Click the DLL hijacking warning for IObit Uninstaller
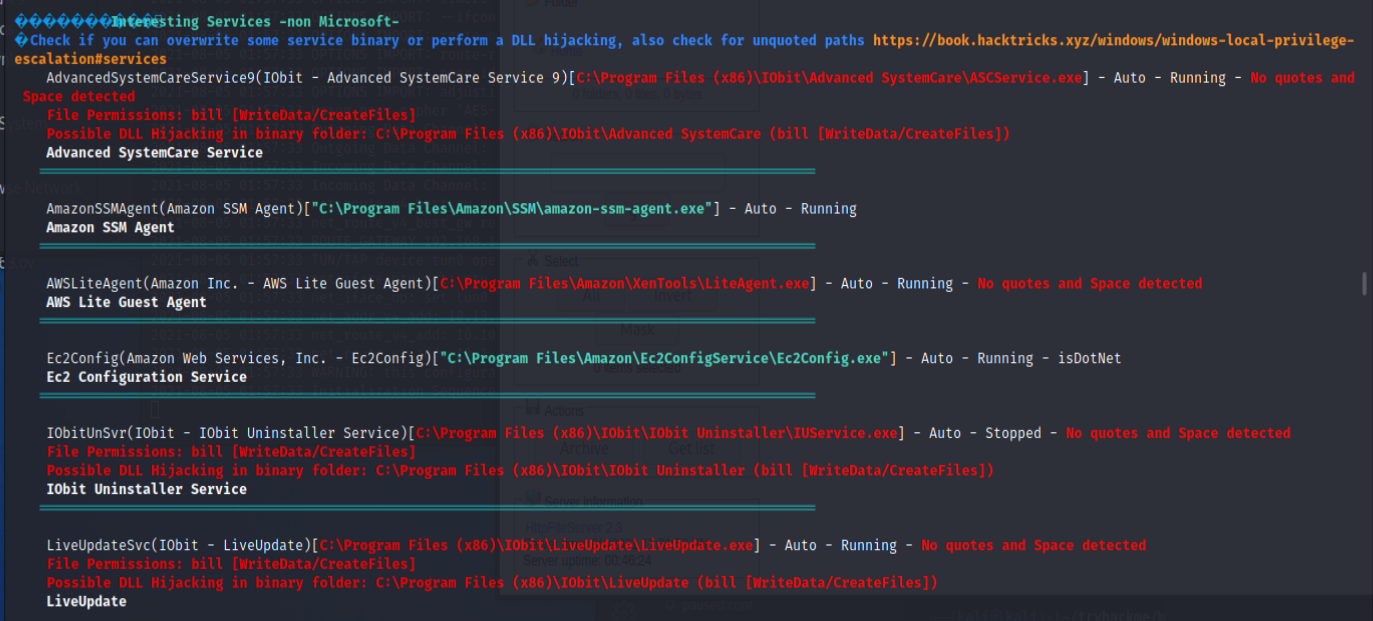1373x621 pixels. point(520,470)
